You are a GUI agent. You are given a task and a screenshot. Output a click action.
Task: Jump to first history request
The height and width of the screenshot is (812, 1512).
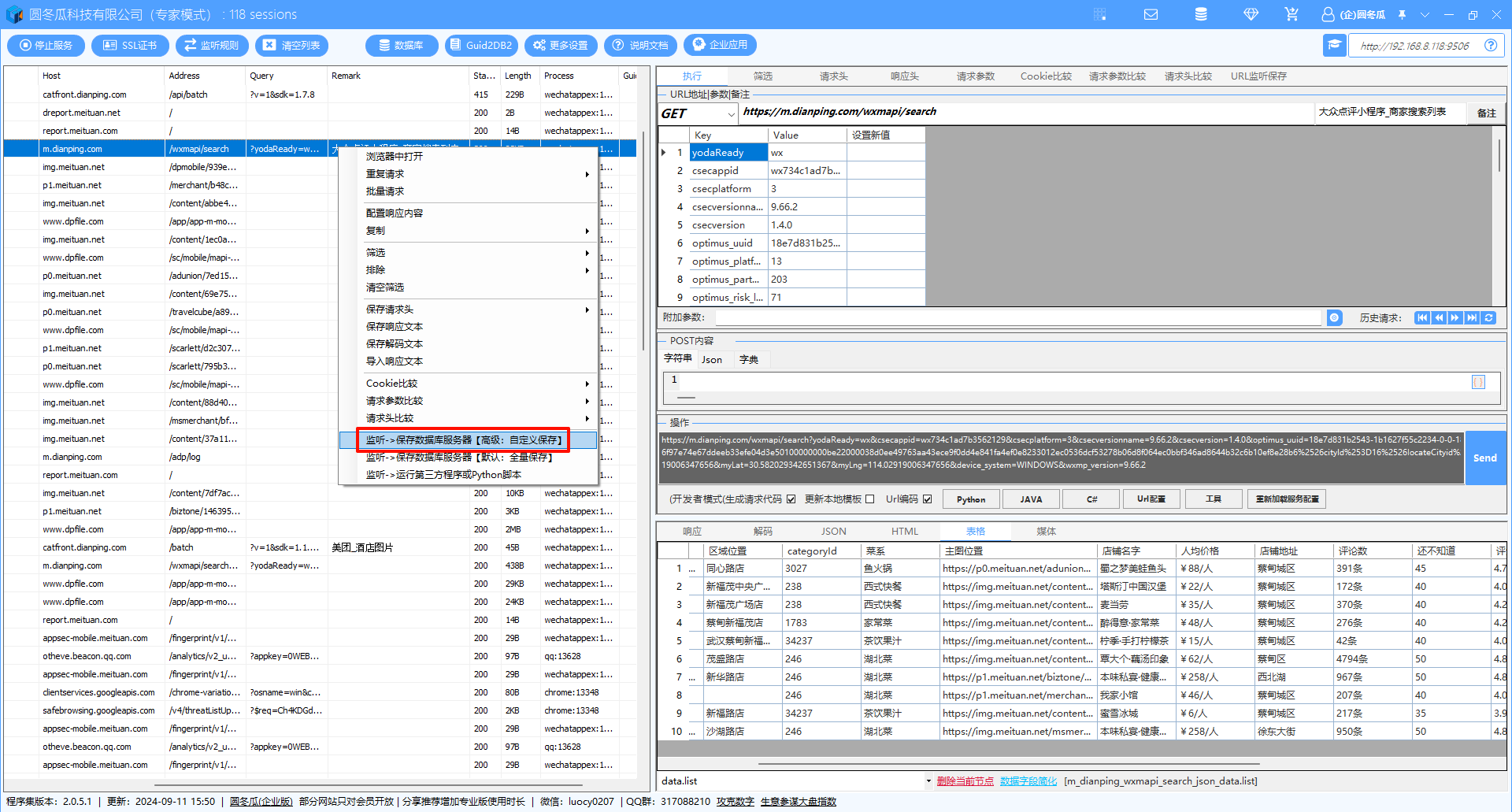[x=1422, y=317]
